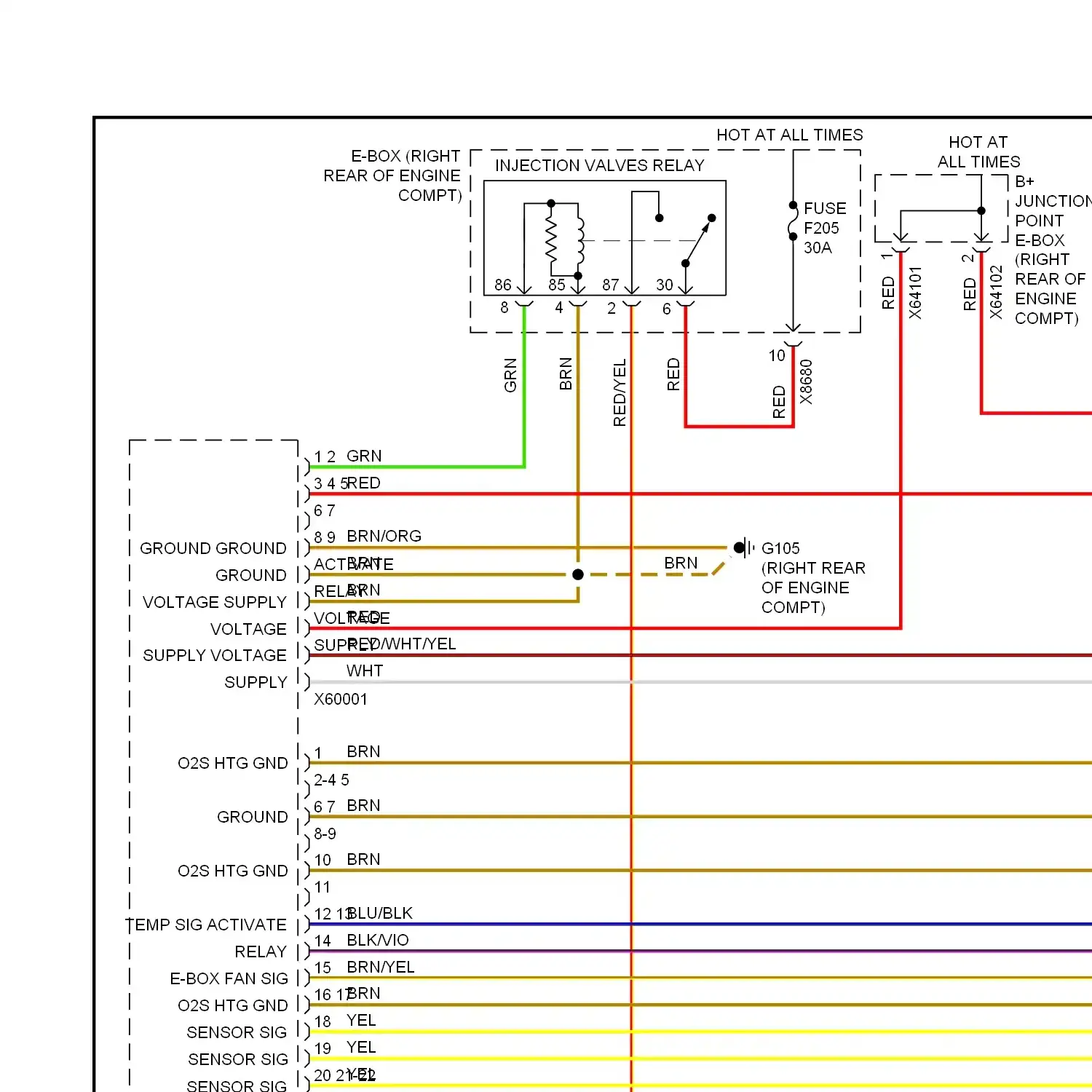Click the 'BRN/ORG' wire label
Image resolution: width=1092 pixels, height=1092 pixels.
click(384, 536)
